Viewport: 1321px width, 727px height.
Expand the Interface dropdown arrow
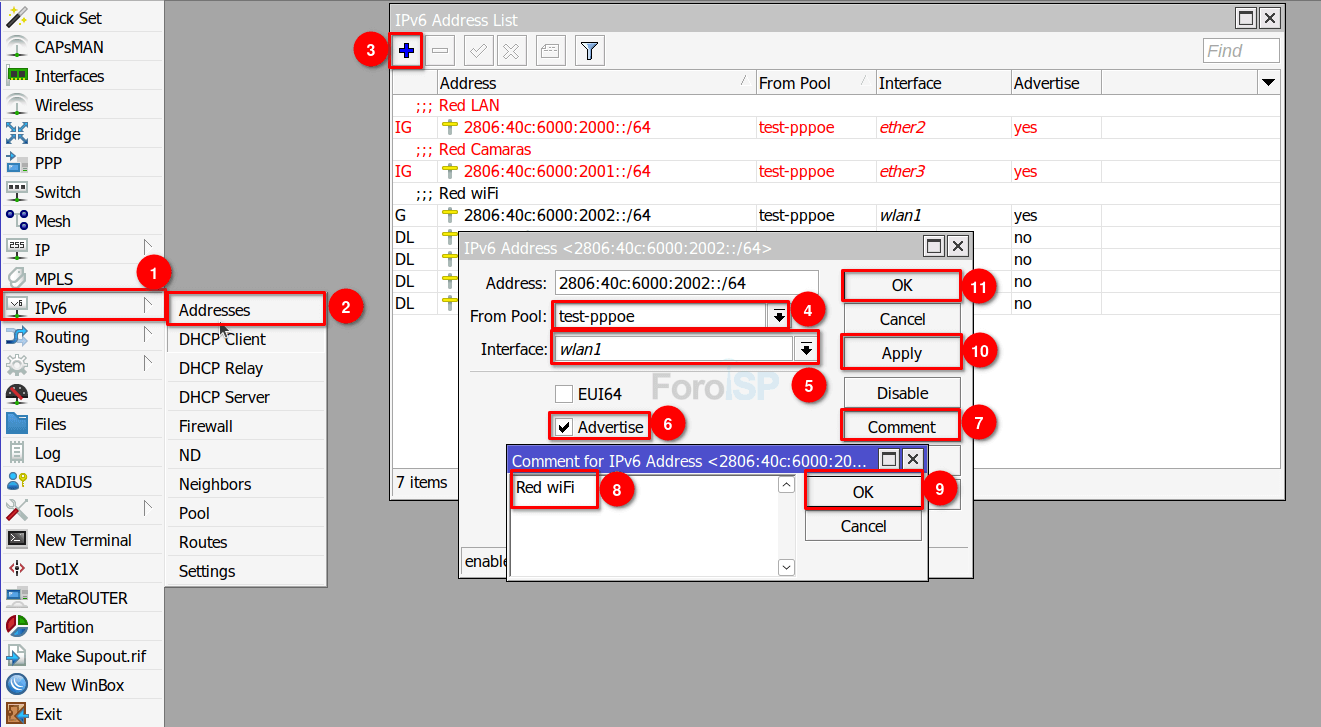[805, 349]
